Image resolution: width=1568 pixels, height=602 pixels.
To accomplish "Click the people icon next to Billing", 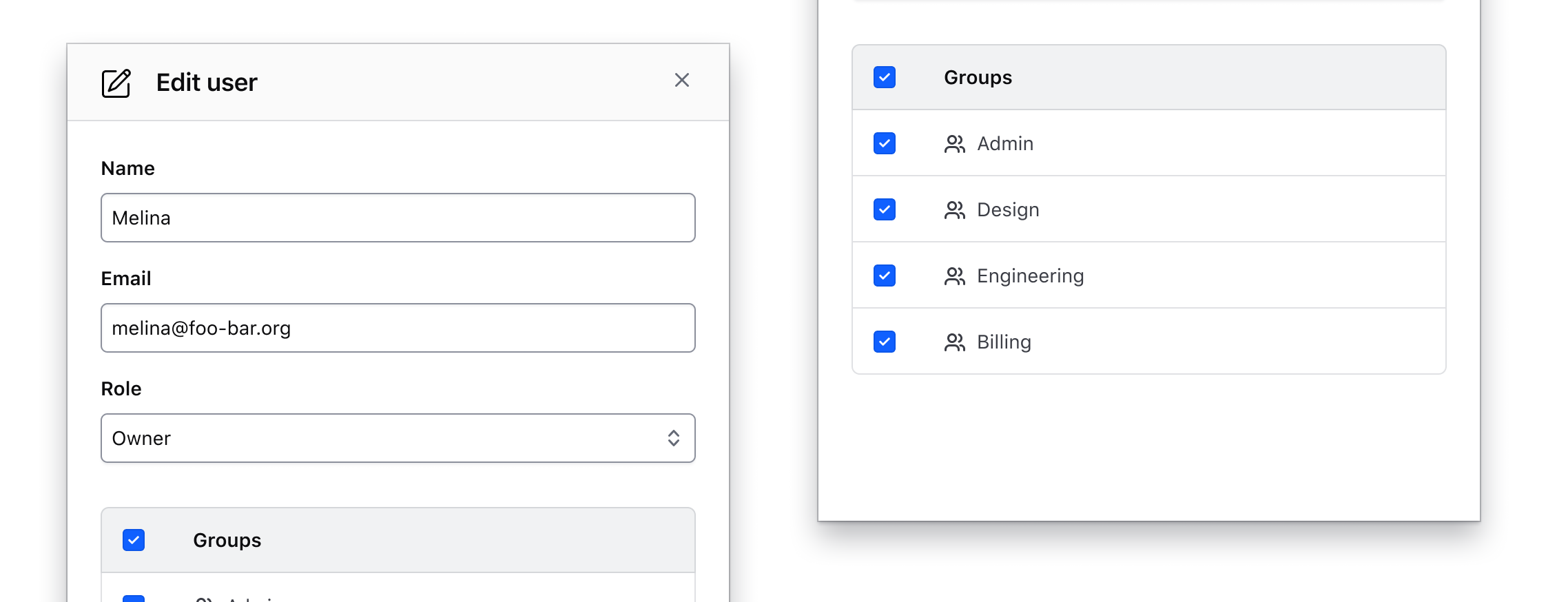I will click(x=954, y=342).
